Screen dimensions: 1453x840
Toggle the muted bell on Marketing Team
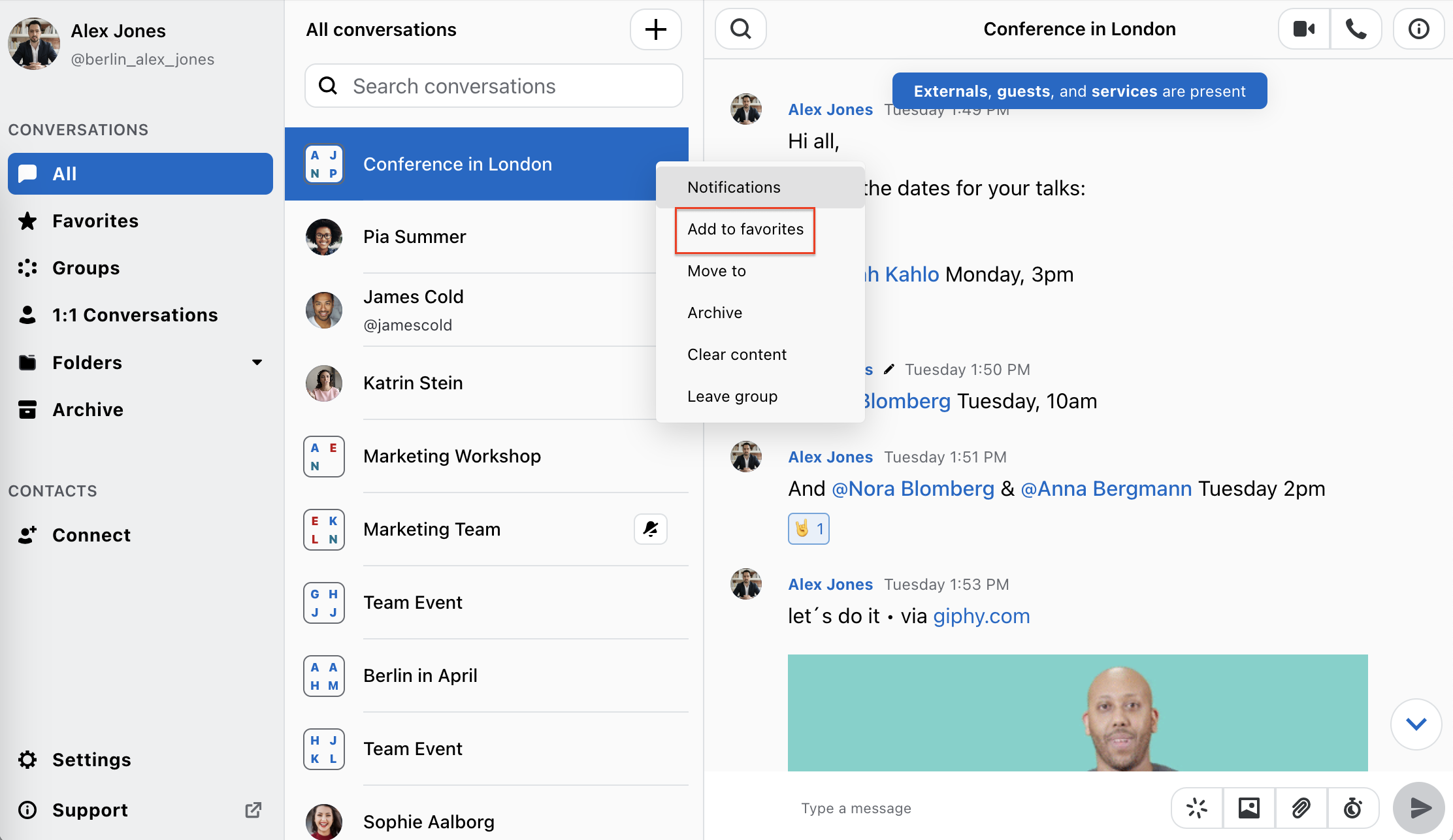[x=651, y=528]
